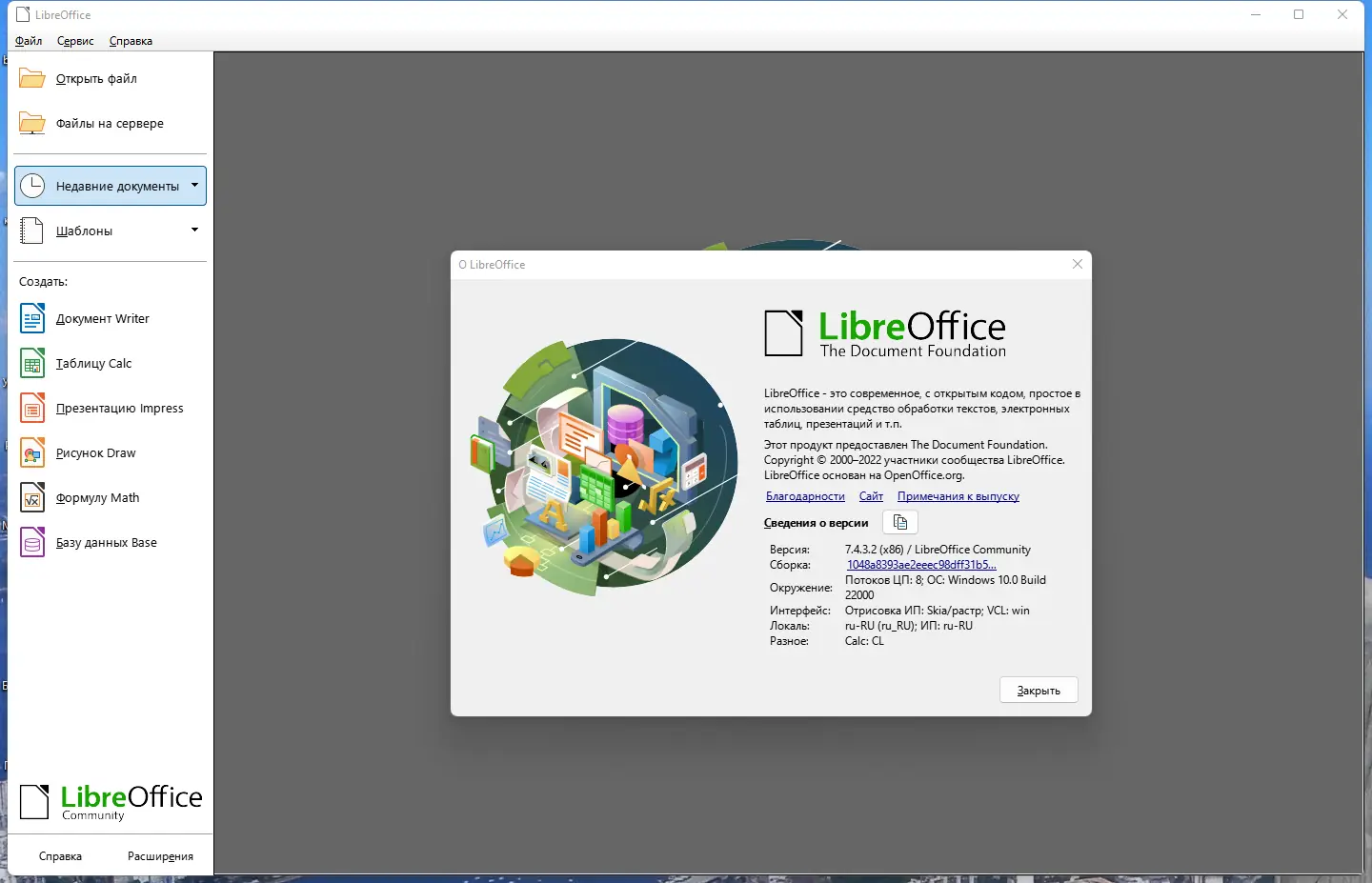Screen dimensions: 1372x883
Task: Select Открыть файл in the sidebar
Action: (96, 78)
